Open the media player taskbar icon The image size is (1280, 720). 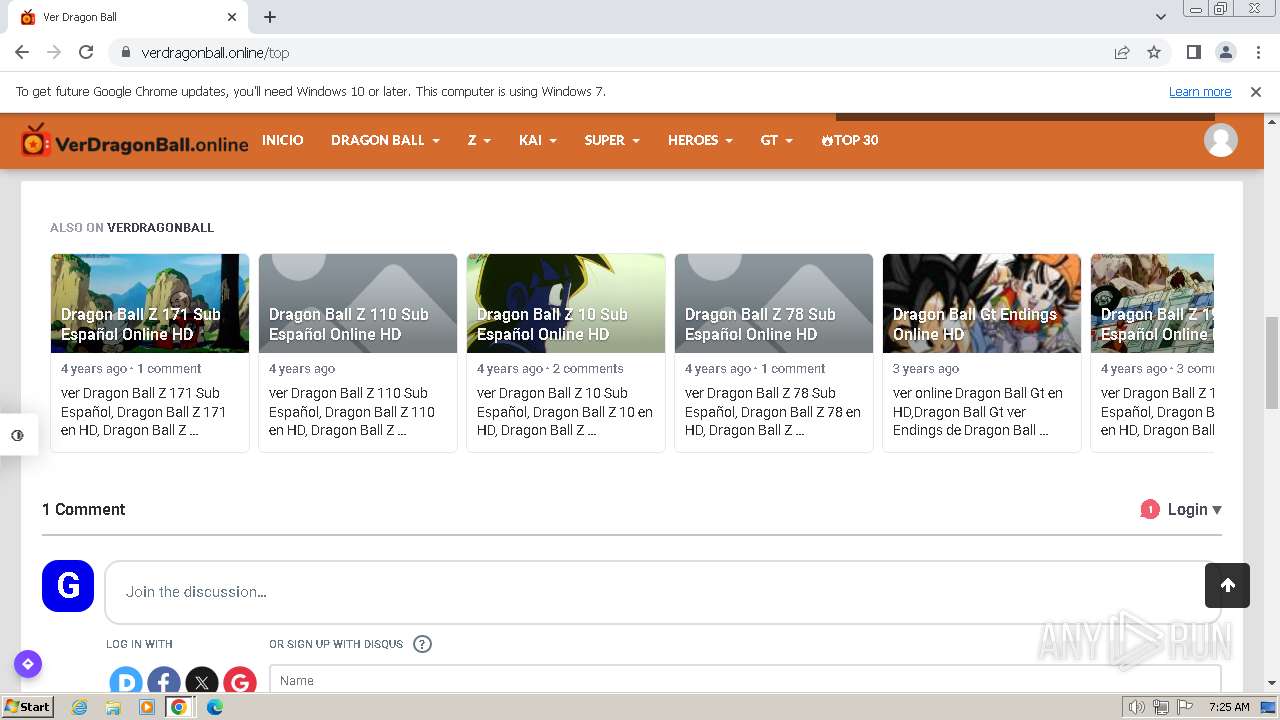[x=147, y=707]
